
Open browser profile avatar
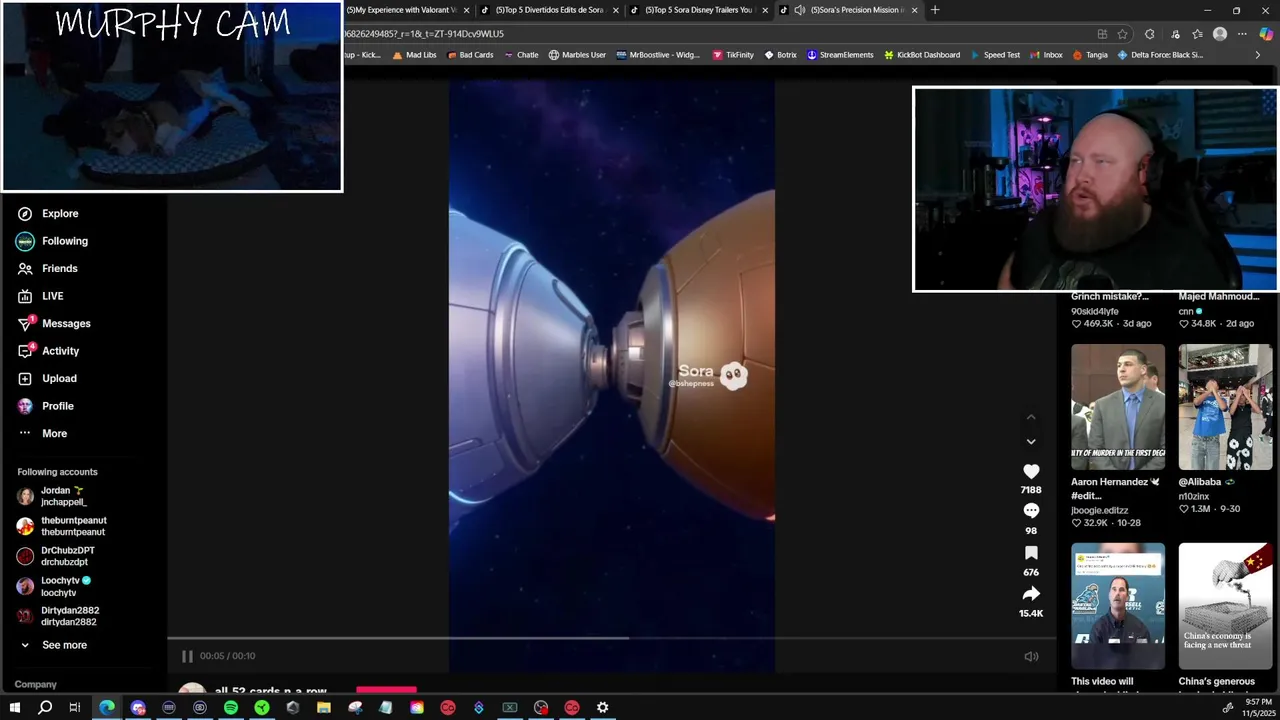pos(1220,34)
